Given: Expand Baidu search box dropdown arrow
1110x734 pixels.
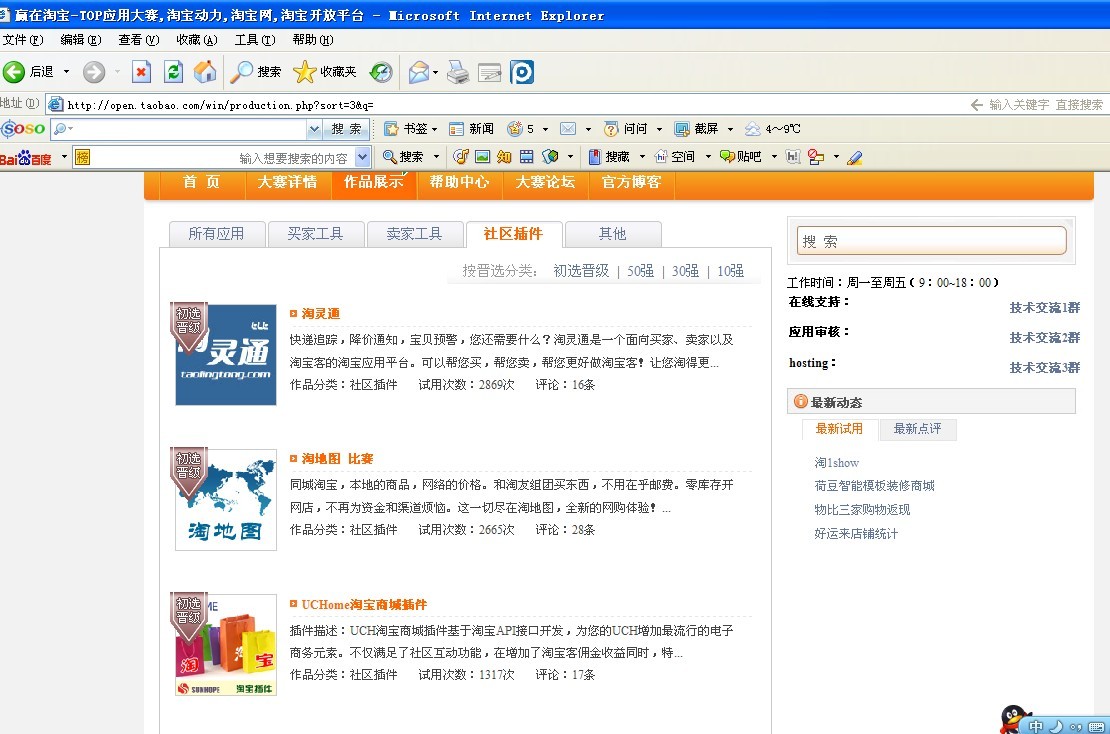Looking at the screenshot, I should pyautogui.click(x=362, y=157).
